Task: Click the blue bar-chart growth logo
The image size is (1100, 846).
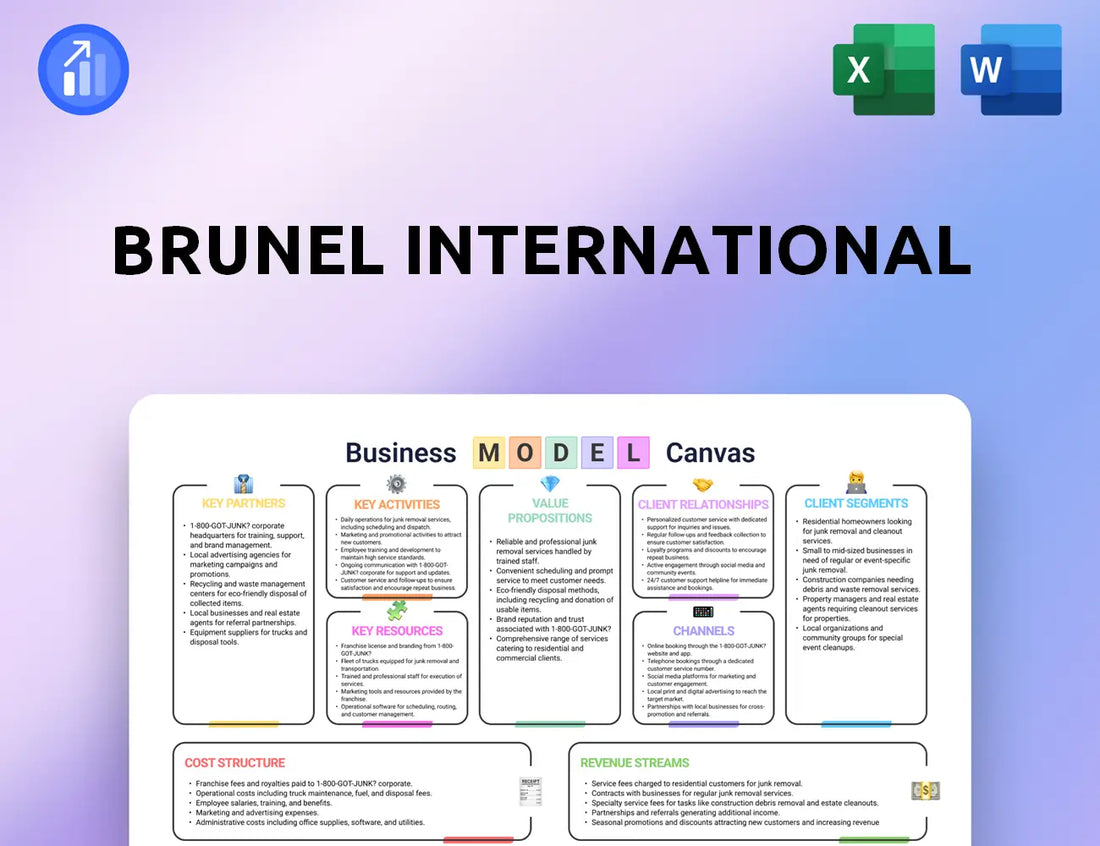Action: [x=83, y=69]
